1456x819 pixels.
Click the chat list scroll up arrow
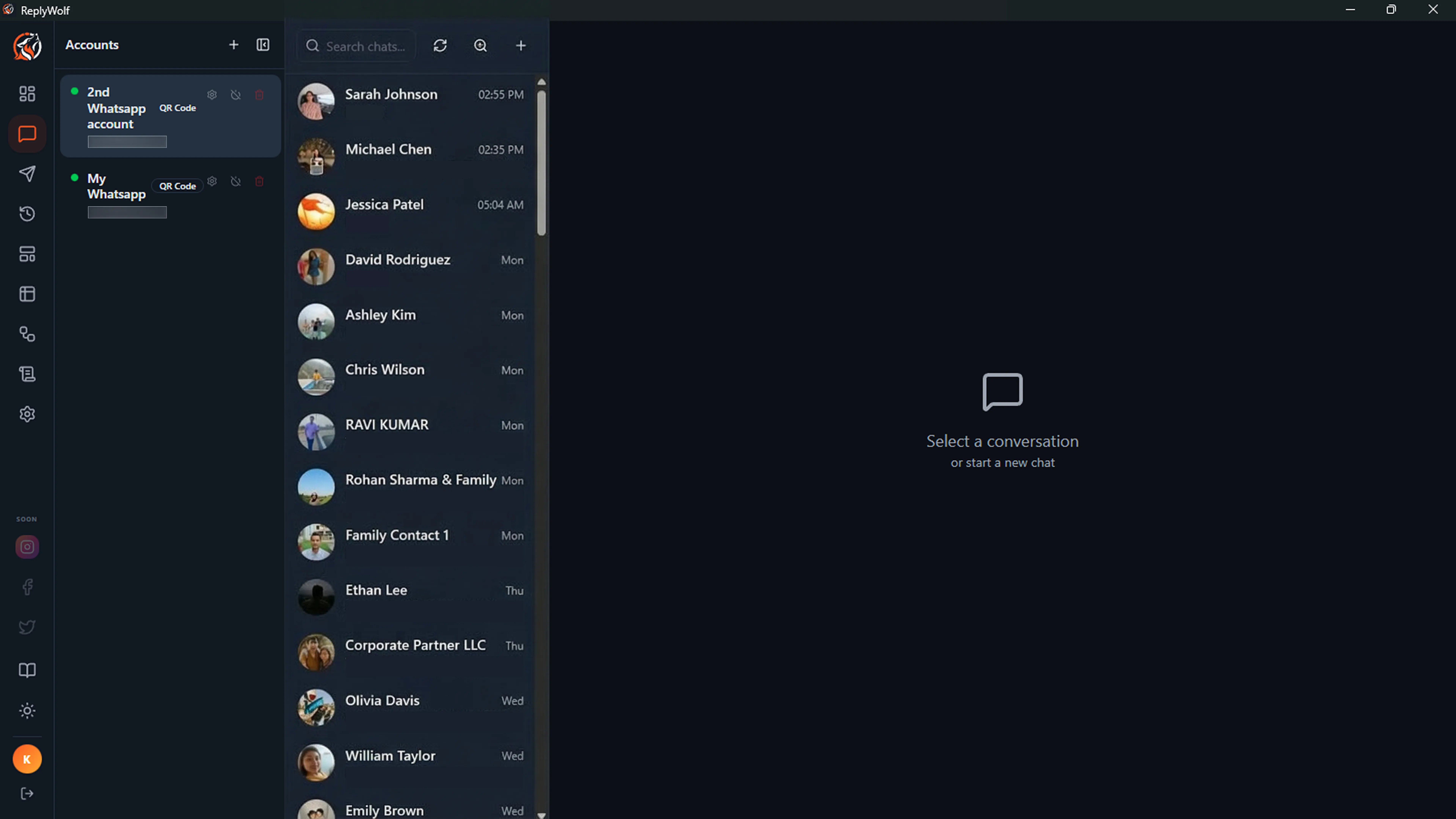541,82
